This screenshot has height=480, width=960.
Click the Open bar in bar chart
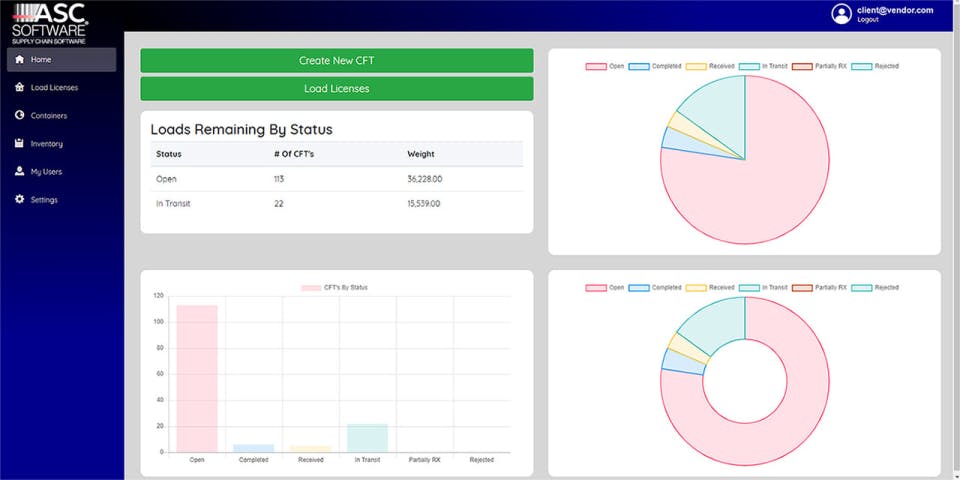[x=197, y=378]
